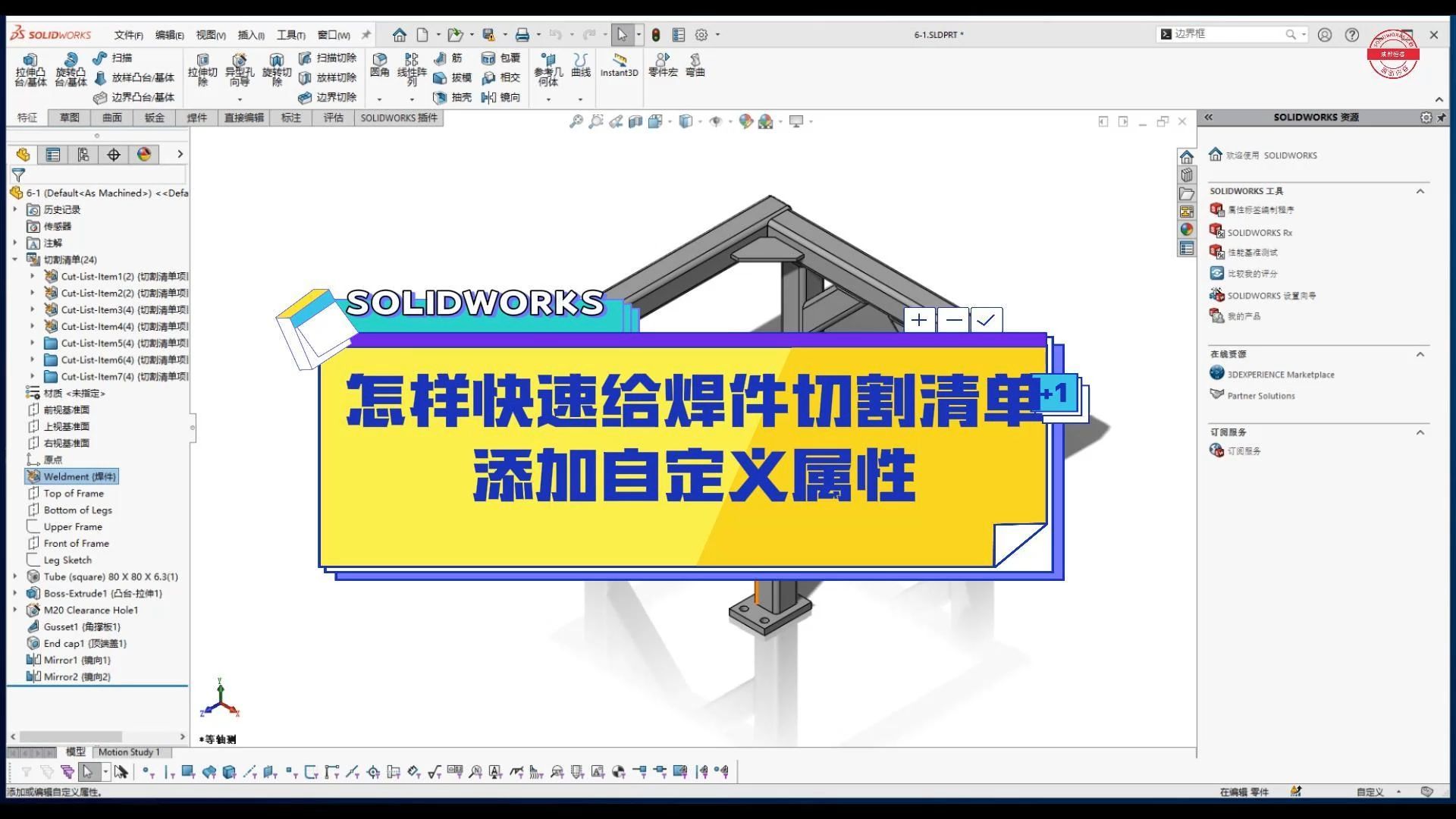Image resolution: width=1456 pixels, height=819 pixels.
Task: Click the Mirror tool (镜向)
Action: pyautogui.click(x=501, y=97)
